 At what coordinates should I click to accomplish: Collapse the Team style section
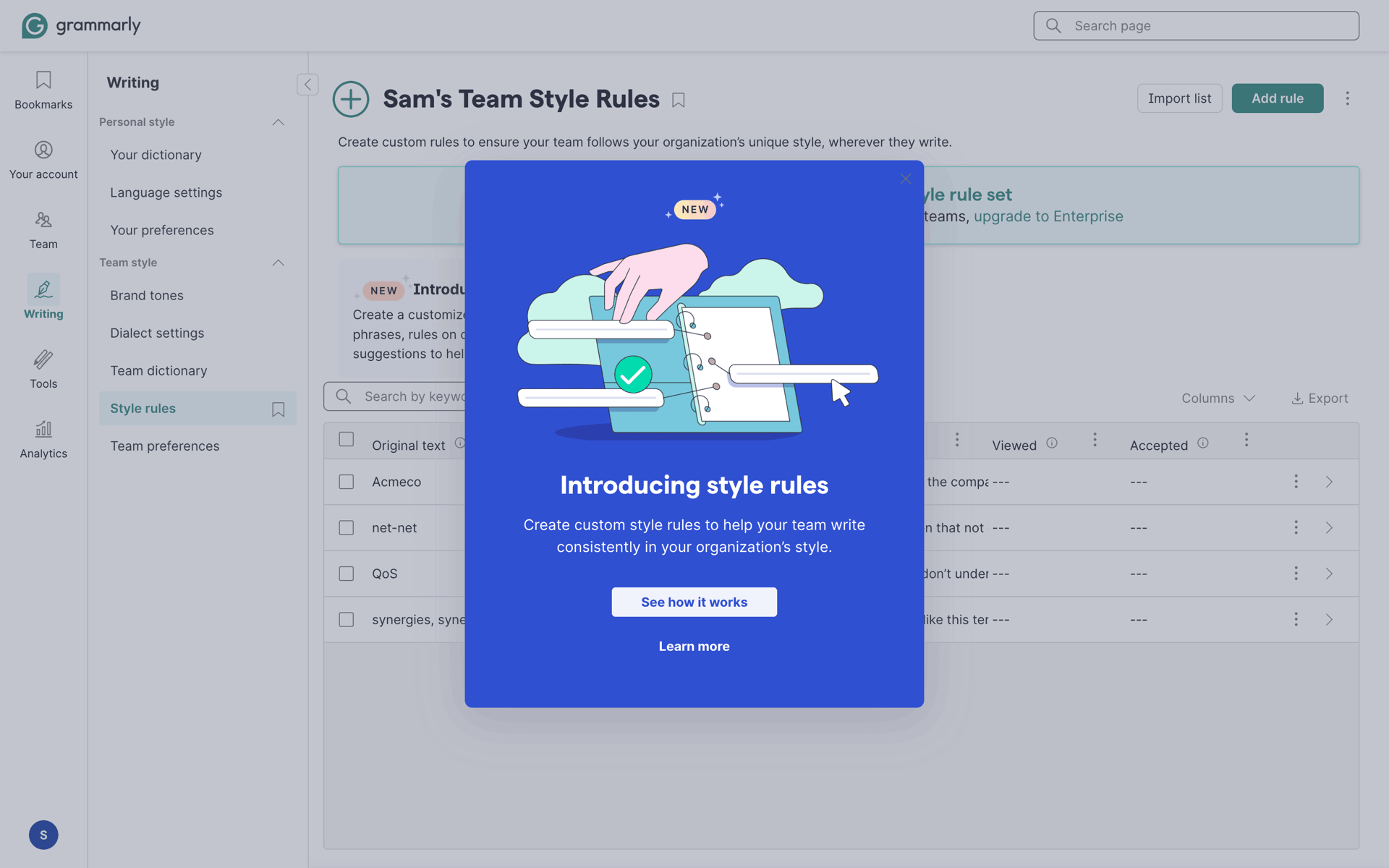(278, 263)
